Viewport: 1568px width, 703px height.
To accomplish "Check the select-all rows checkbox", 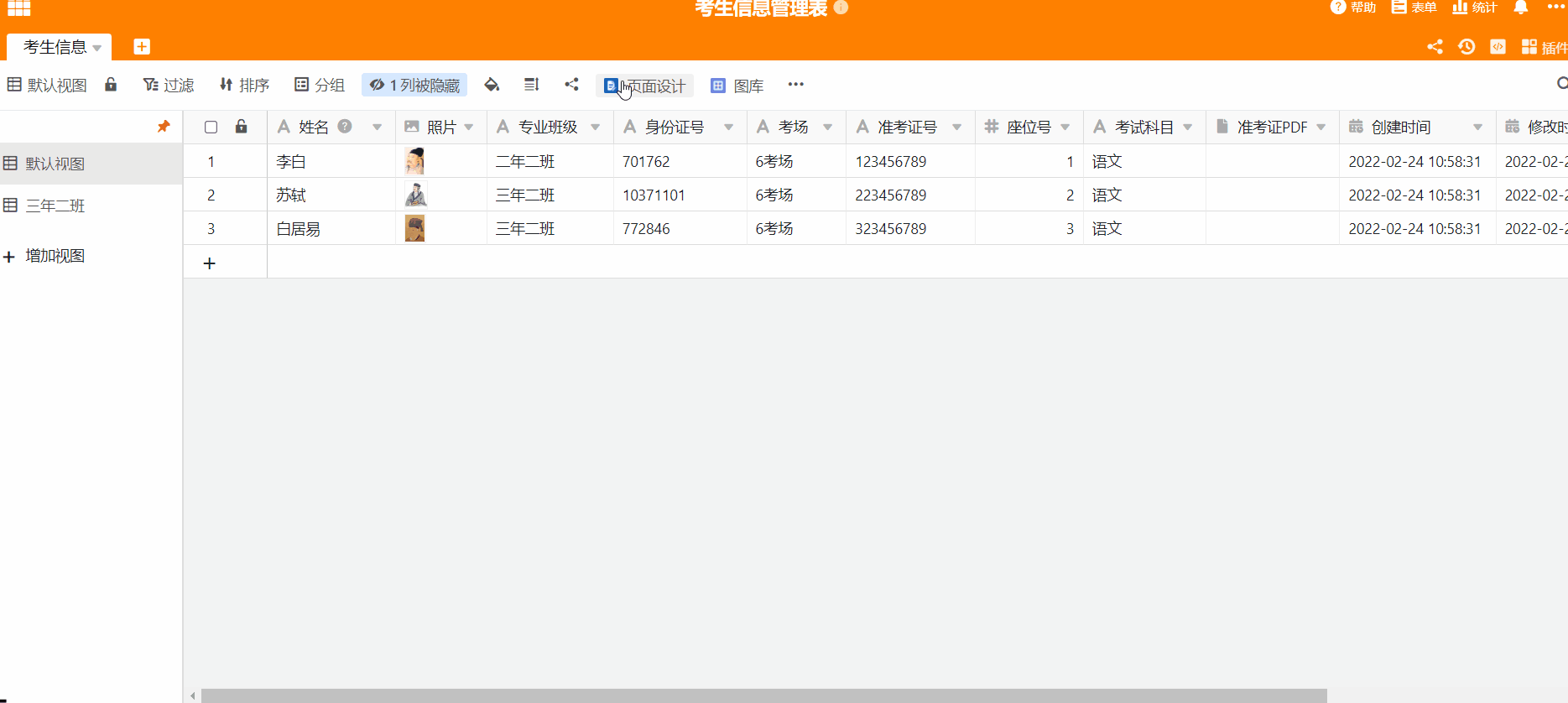I will tap(211, 128).
